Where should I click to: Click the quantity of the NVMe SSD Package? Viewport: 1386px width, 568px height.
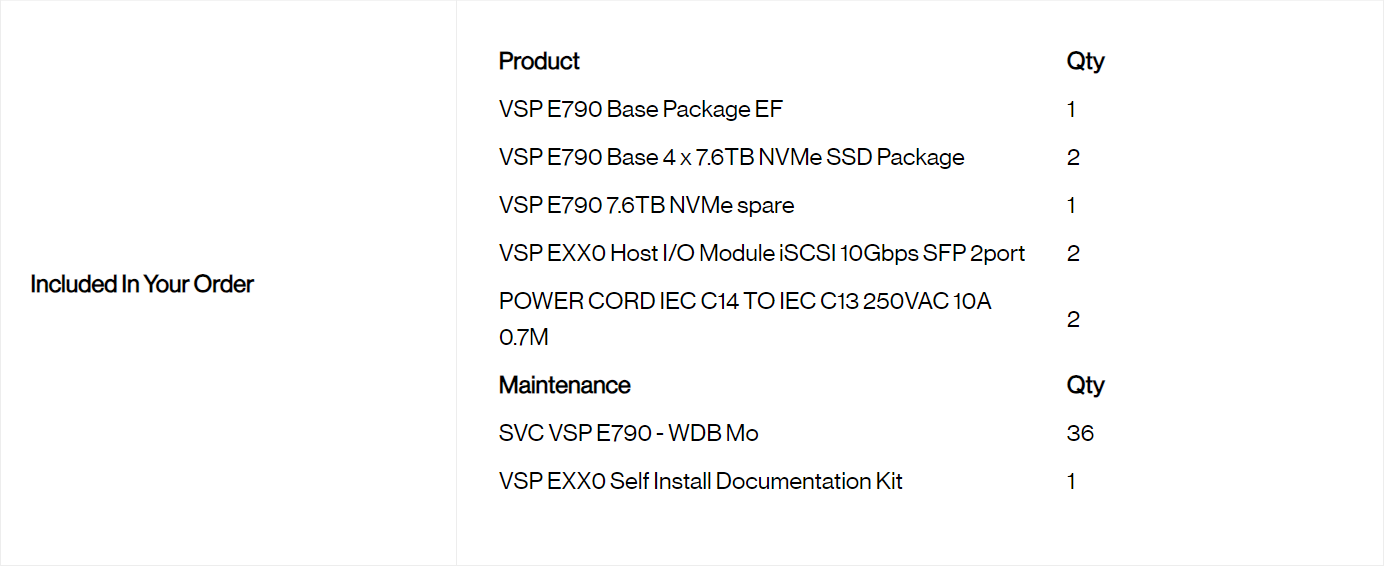pos(1073,157)
